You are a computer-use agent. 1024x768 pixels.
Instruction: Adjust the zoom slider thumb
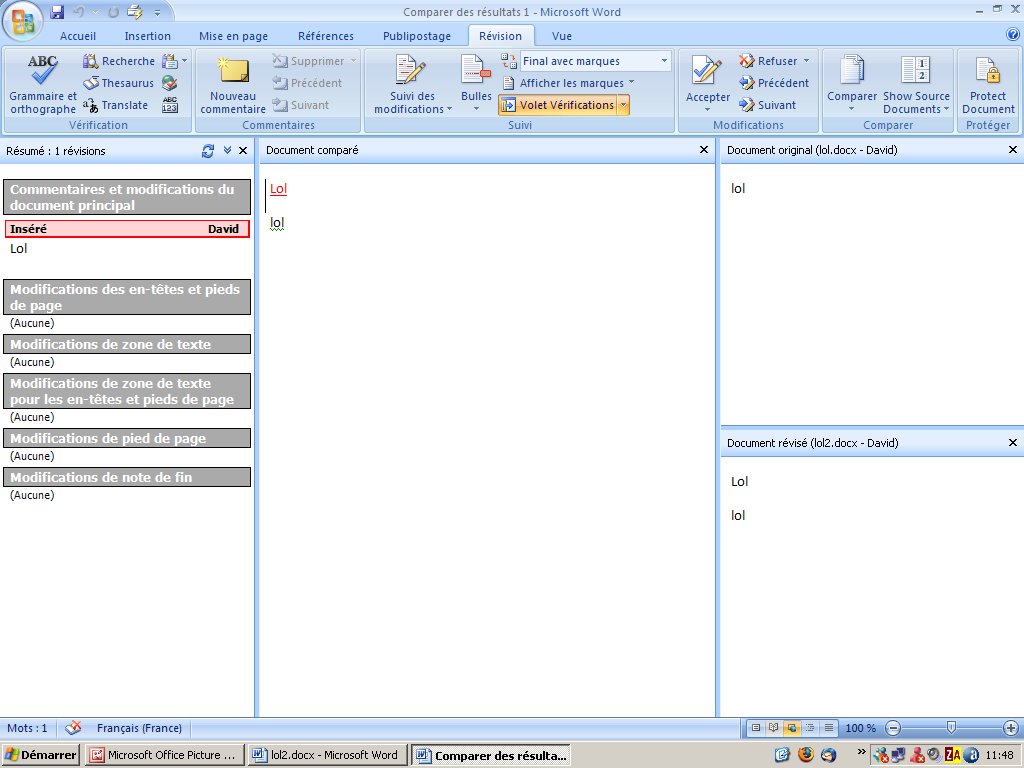(952, 728)
